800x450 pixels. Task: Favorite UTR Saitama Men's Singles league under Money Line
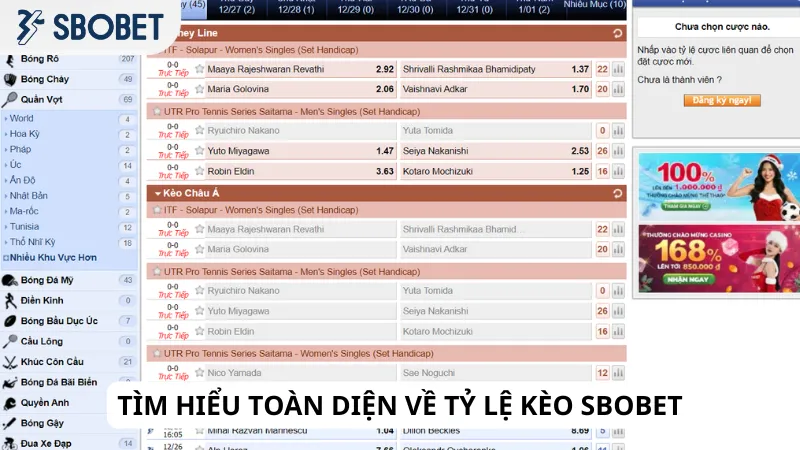tap(157, 111)
